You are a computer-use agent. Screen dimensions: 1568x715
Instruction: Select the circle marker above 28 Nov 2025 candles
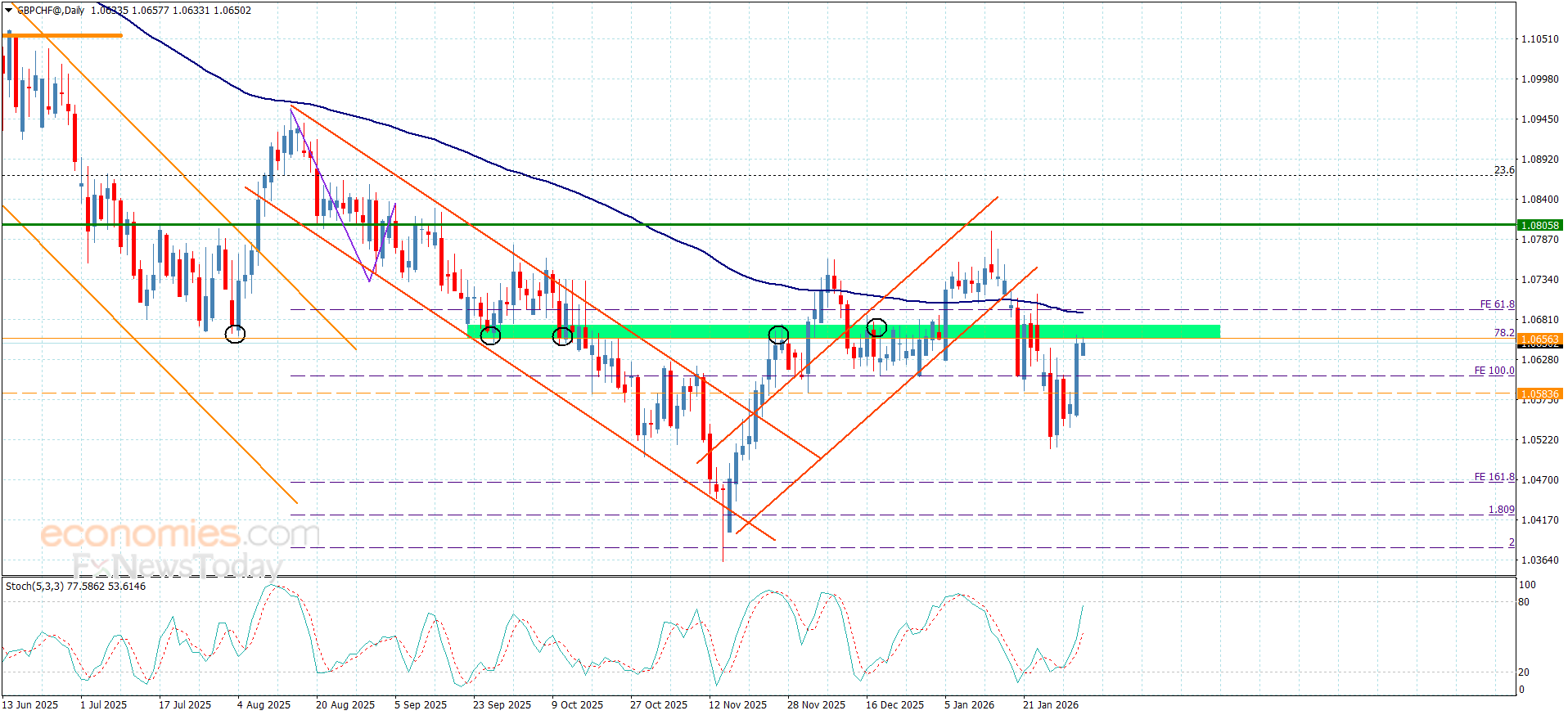(778, 334)
